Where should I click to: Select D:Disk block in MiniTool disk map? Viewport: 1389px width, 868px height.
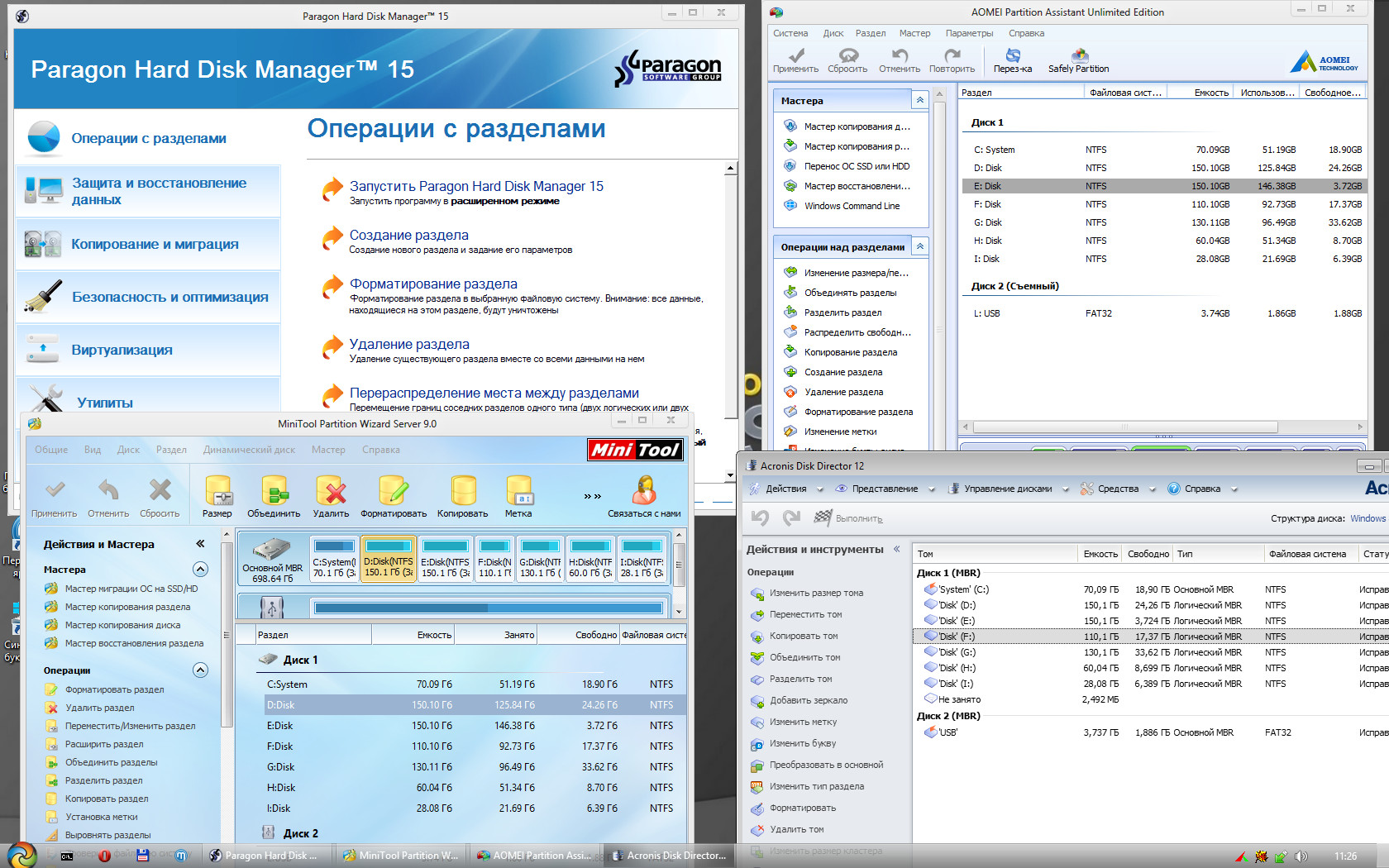tap(388, 560)
